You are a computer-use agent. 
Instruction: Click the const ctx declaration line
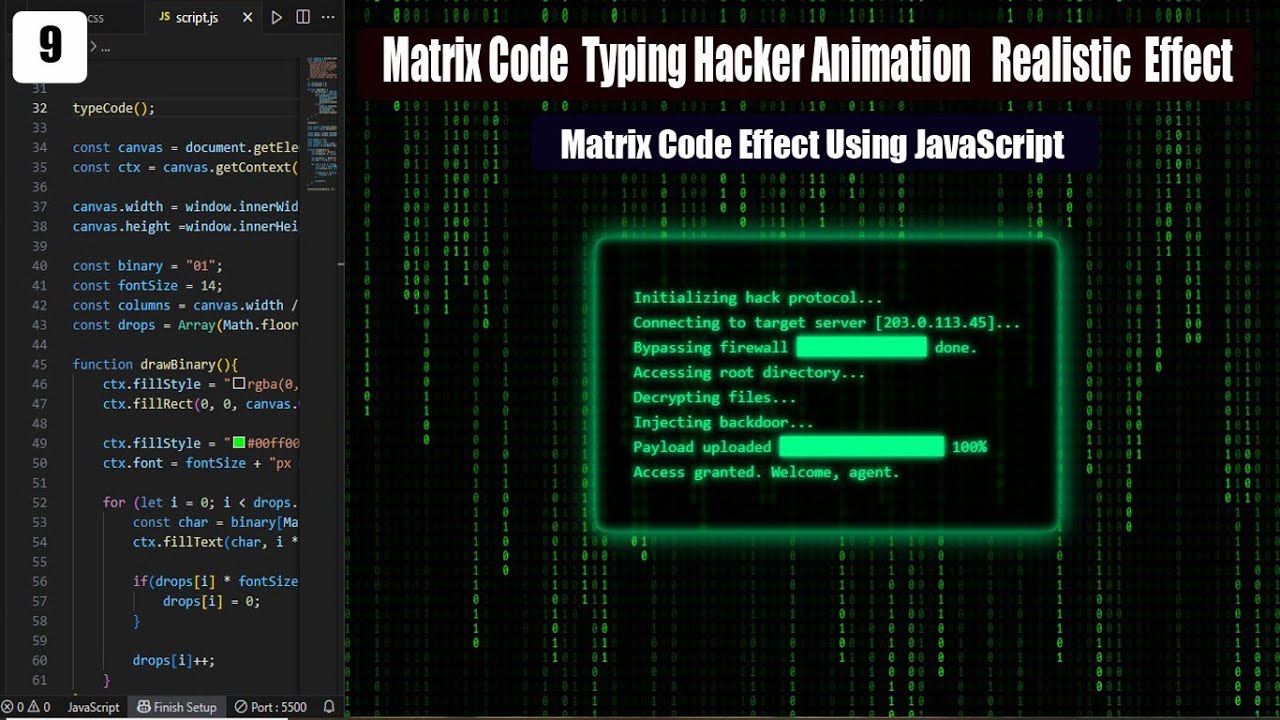(x=186, y=167)
